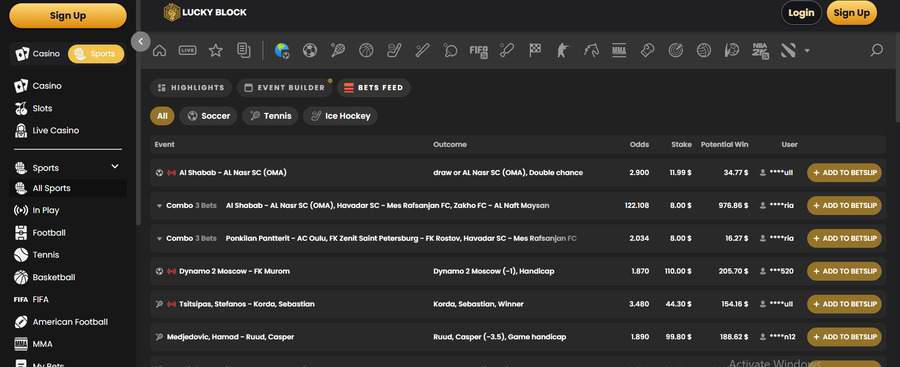Image resolution: width=900 pixels, height=367 pixels.
Task: Expand the Sports section chevron in sidebar
Action: 115,167
